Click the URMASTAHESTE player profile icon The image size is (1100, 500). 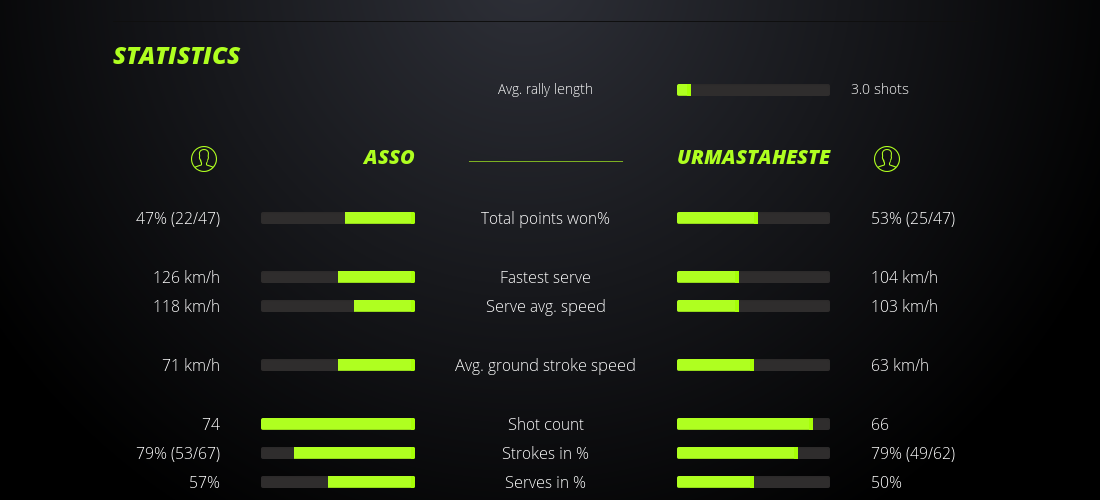[887, 158]
